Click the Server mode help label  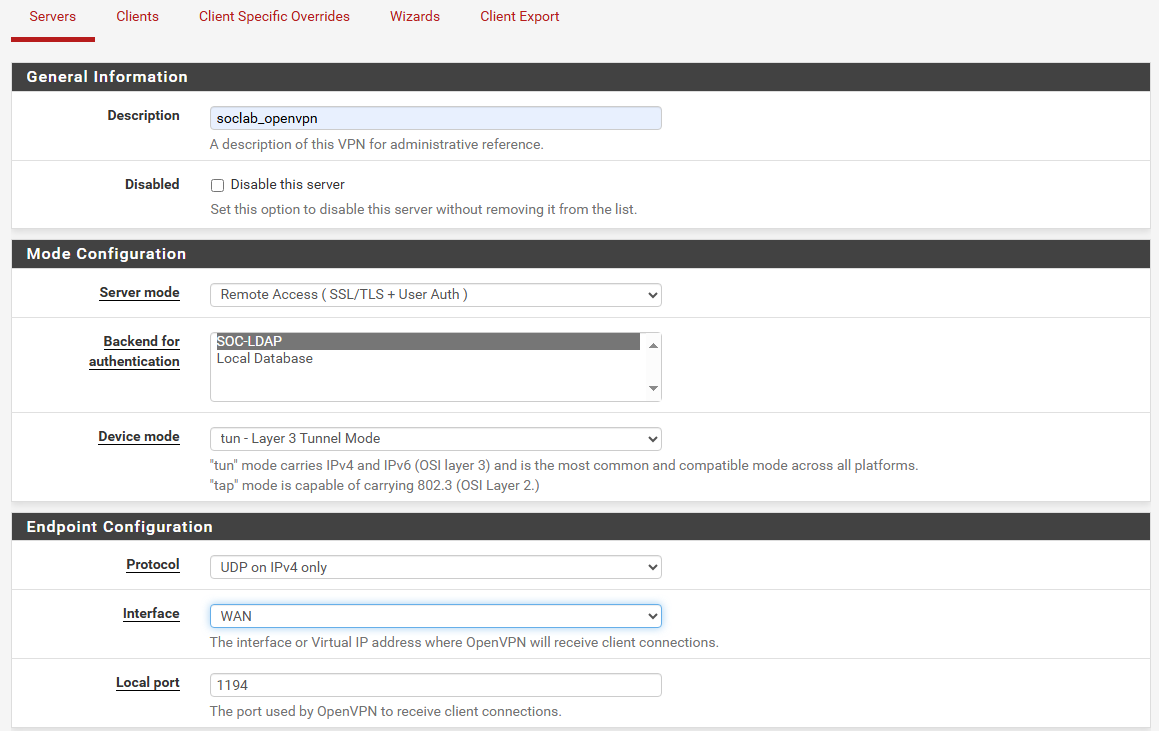click(x=140, y=293)
